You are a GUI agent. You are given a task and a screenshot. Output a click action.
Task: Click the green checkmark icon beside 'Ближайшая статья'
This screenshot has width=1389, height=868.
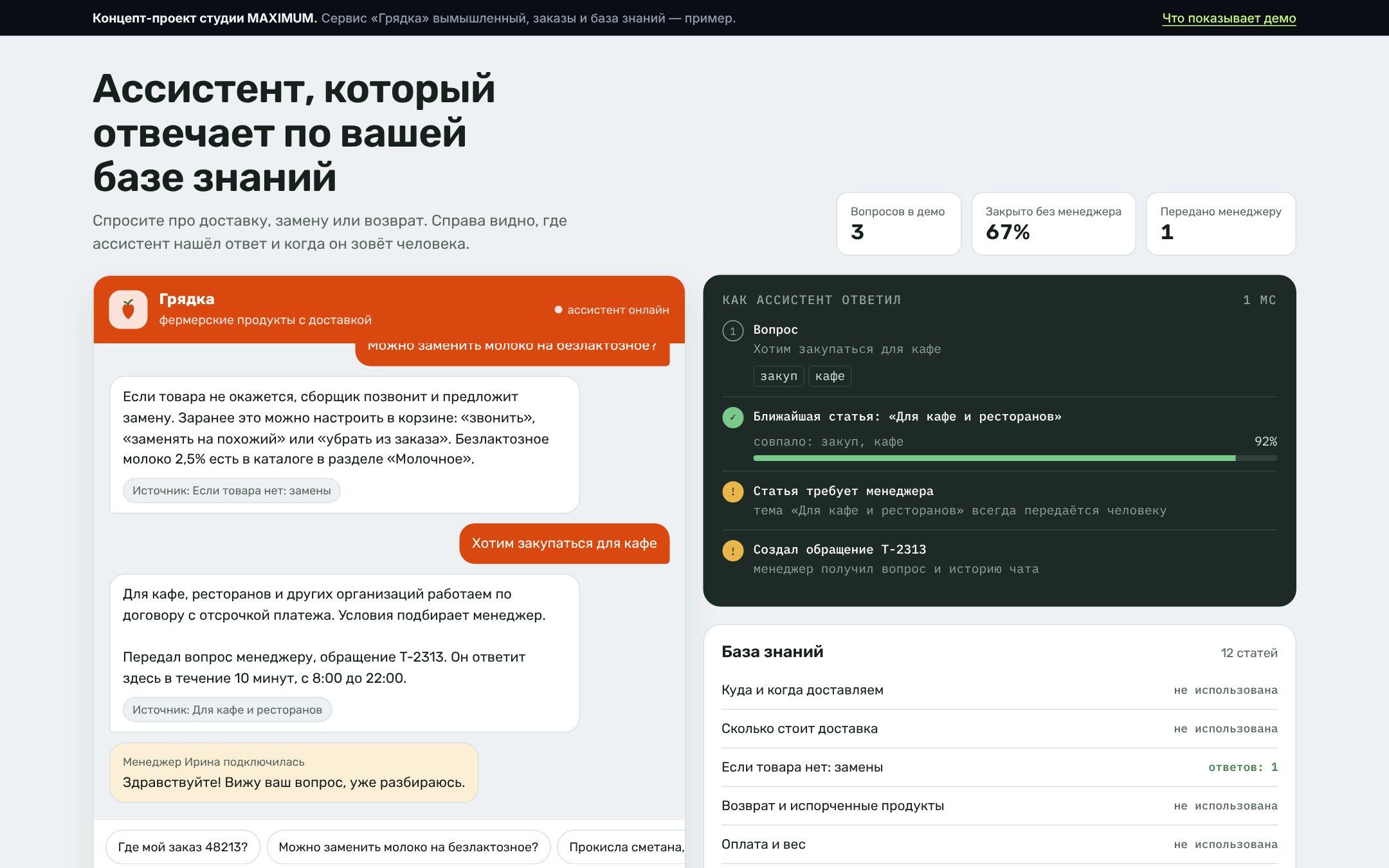pyautogui.click(x=732, y=417)
